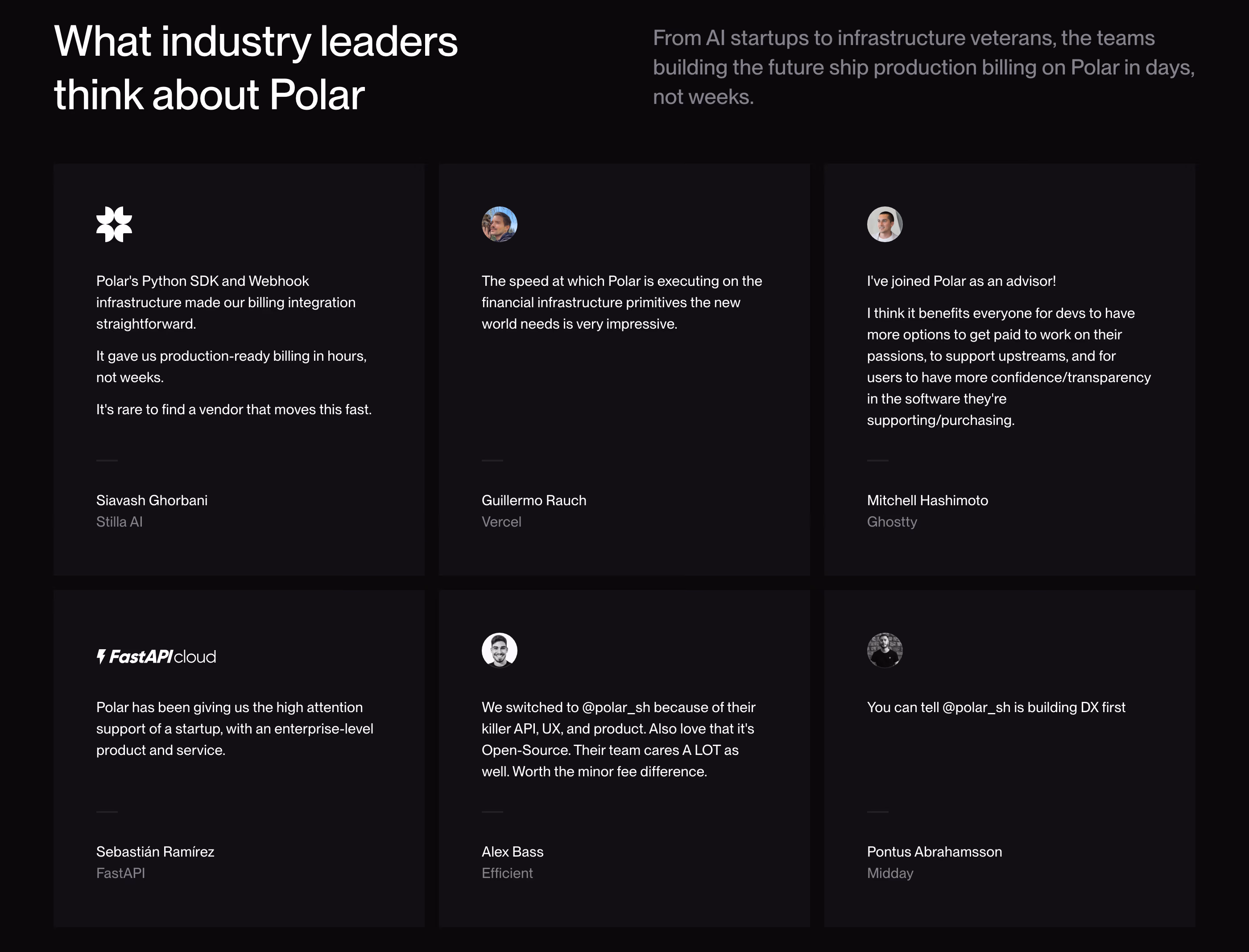The image size is (1249, 952).
Task: Click the Midday company label
Action: (x=890, y=873)
